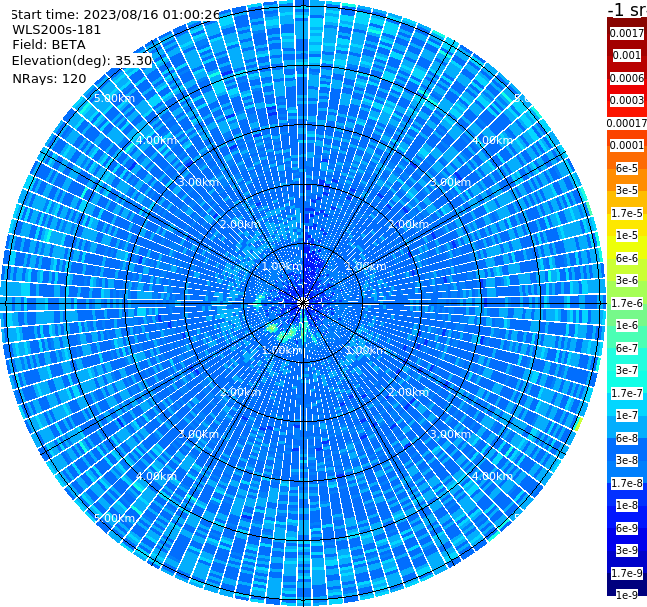Click the 6e-5 colorbar tick
This screenshot has height=607, width=647.
pyautogui.click(x=627, y=168)
